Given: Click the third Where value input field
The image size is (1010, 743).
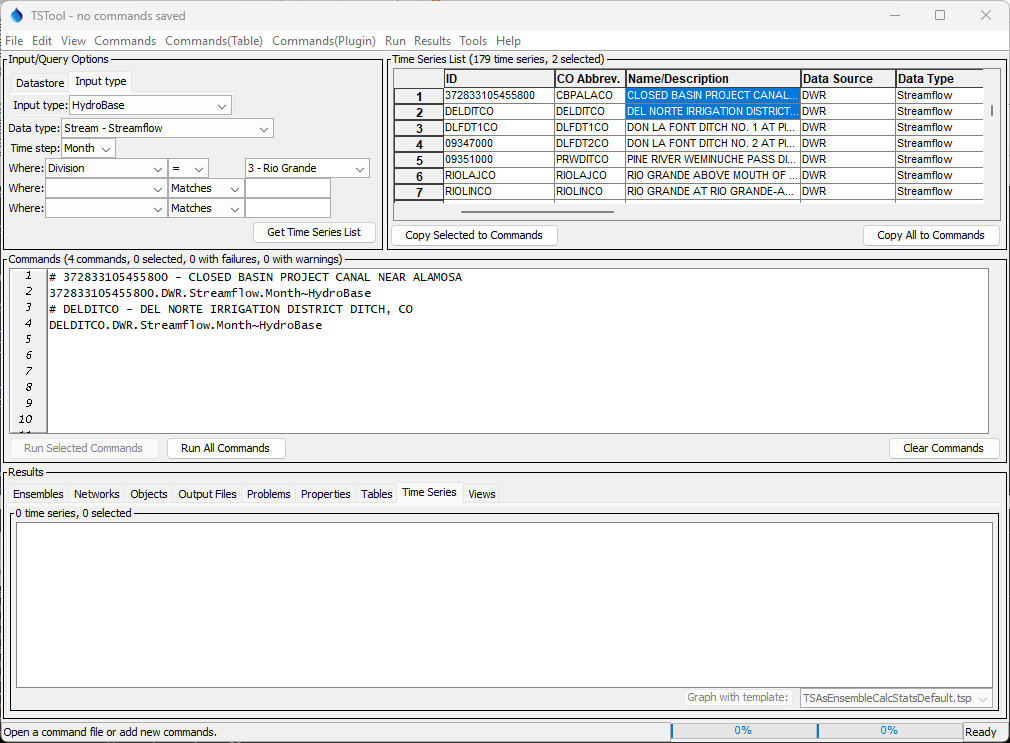Looking at the screenshot, I should tap(288, 208).
